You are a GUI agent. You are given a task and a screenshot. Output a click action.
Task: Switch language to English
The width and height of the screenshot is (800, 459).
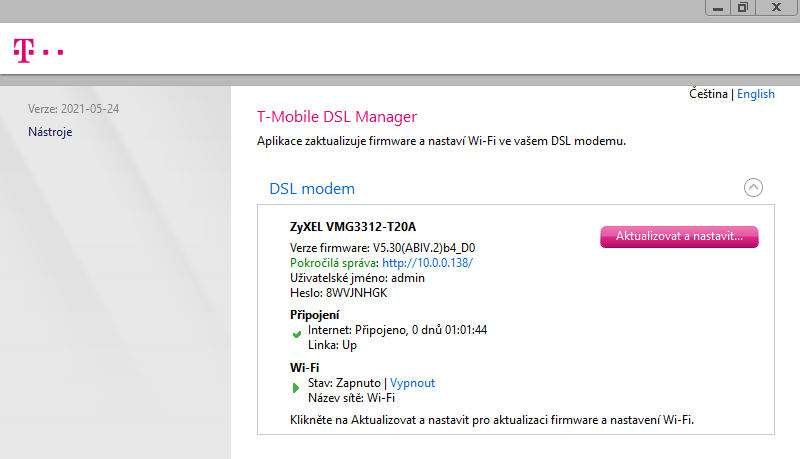[x=756, y=94]
